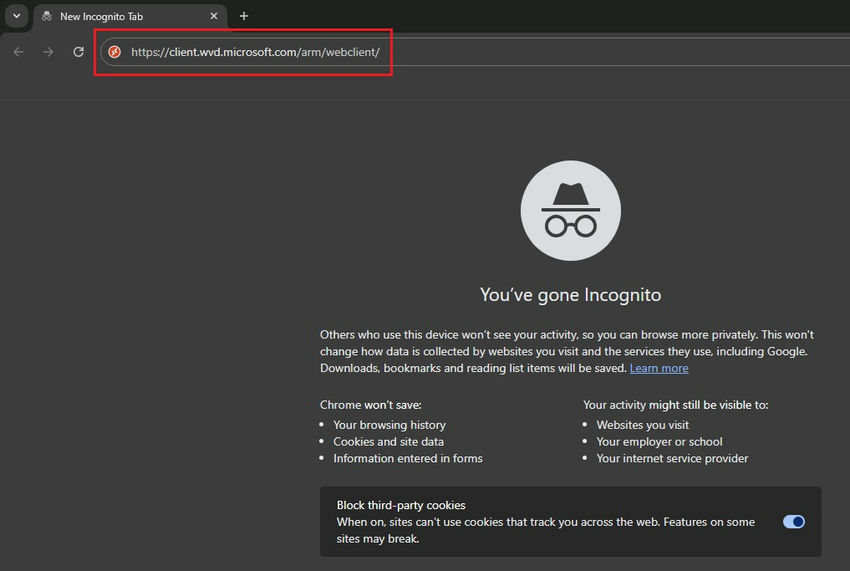This screenshot has height=571, width=850.
Task: Toggle Block third-party cookies switch
Action: pyautogui.click(x=794, y=522)
